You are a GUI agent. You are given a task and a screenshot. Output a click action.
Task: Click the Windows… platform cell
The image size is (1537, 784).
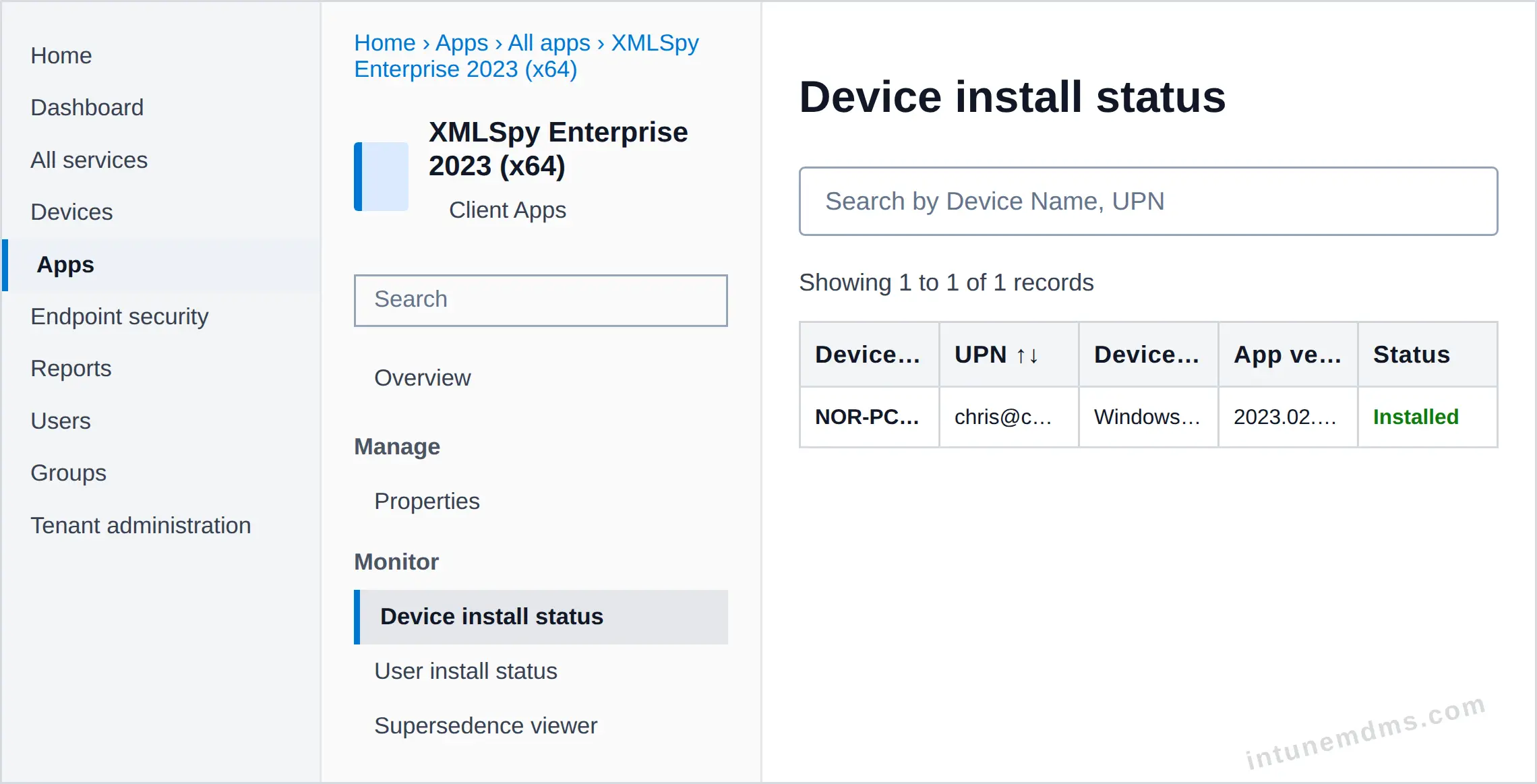click(1148, 417)
